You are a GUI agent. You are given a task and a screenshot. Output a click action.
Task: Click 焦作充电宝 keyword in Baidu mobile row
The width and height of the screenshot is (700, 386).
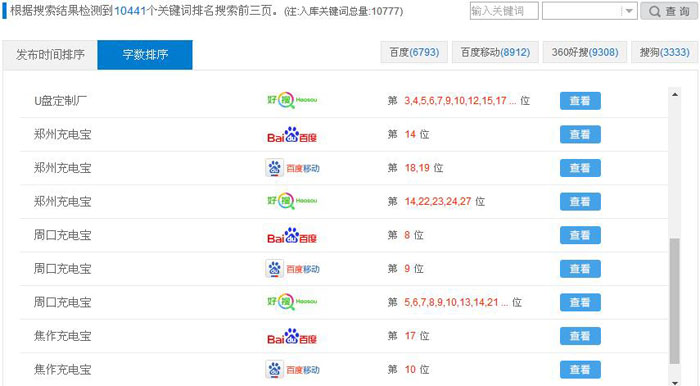[62, 370]
